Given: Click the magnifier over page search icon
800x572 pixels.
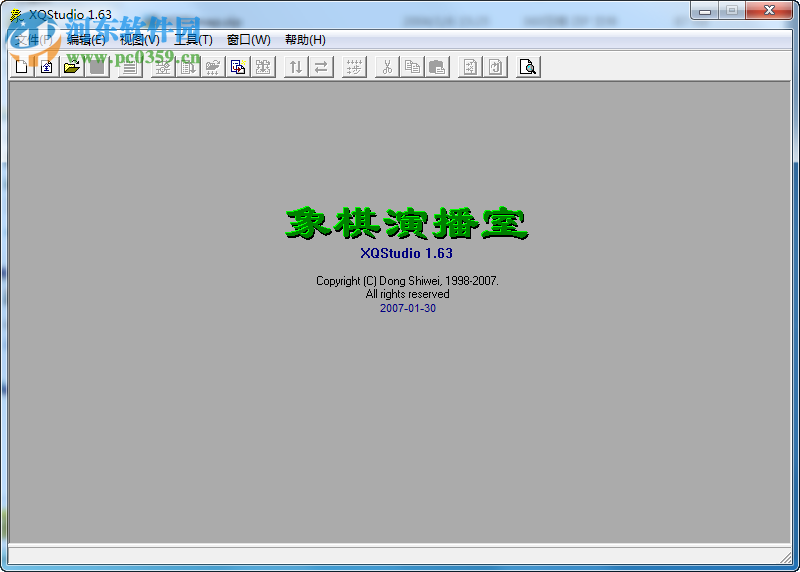Looking at the screenshot, I should tap(529, 67).
